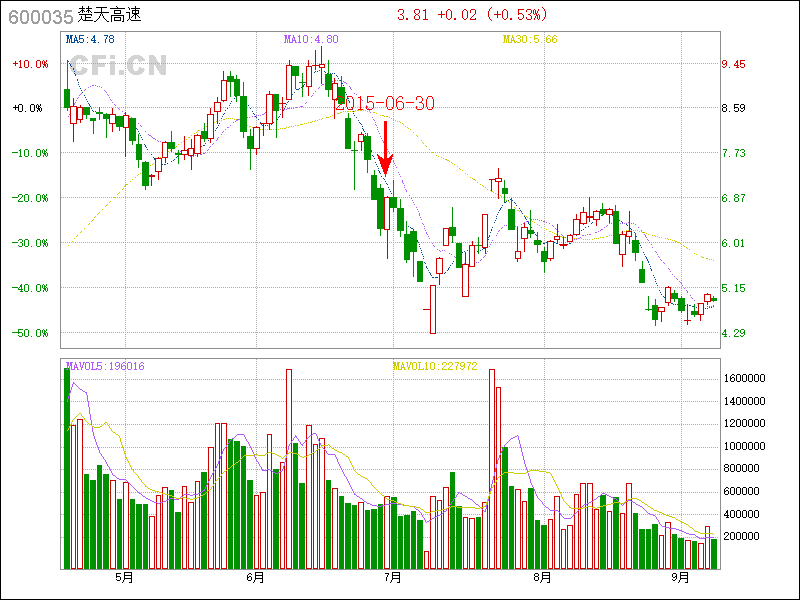Click the MAVOL10:227972 volume label
800x600 pixels.
tap(434, 366)
